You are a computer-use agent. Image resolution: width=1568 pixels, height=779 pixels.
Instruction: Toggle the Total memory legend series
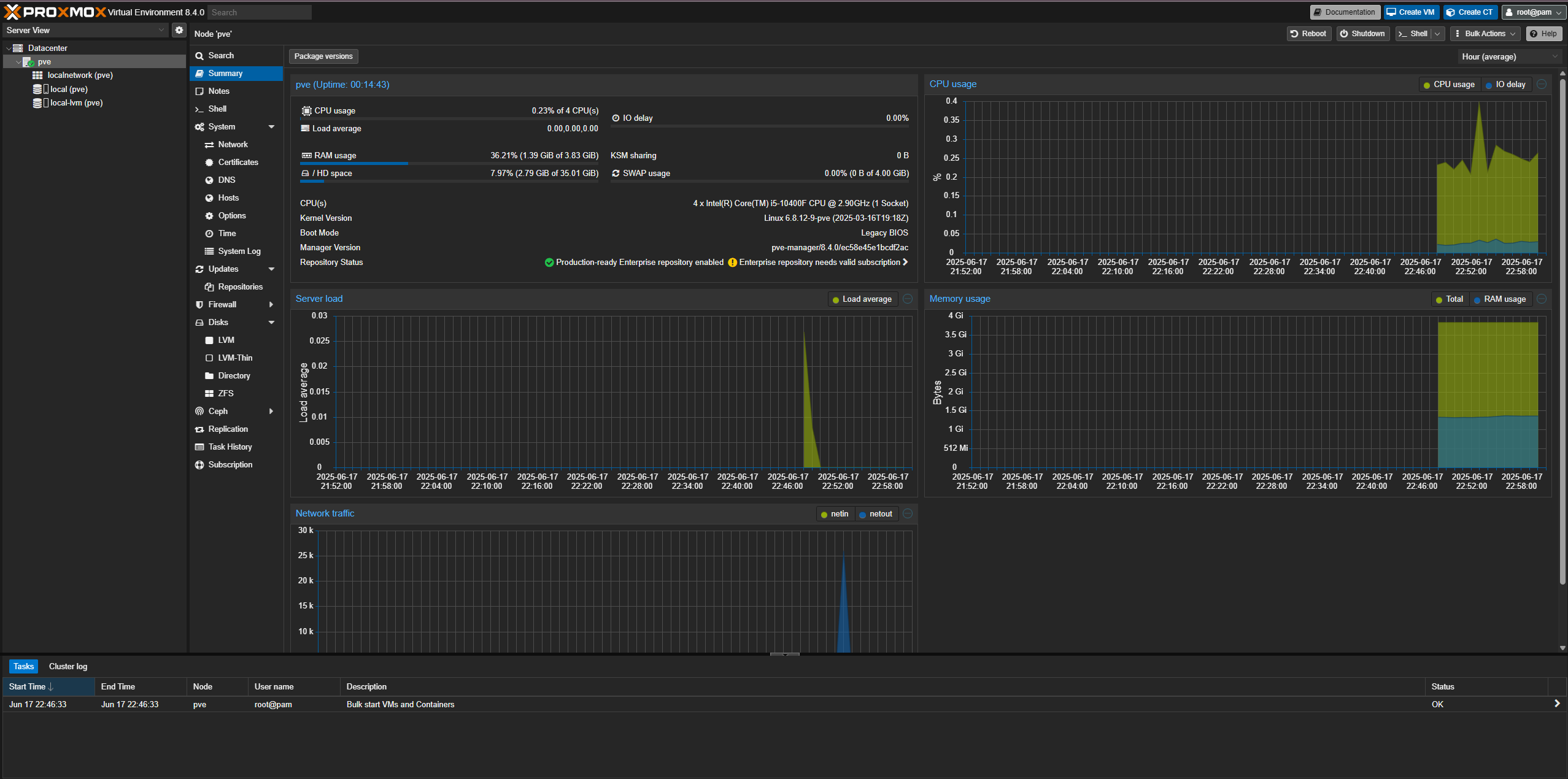(1450, 299)
